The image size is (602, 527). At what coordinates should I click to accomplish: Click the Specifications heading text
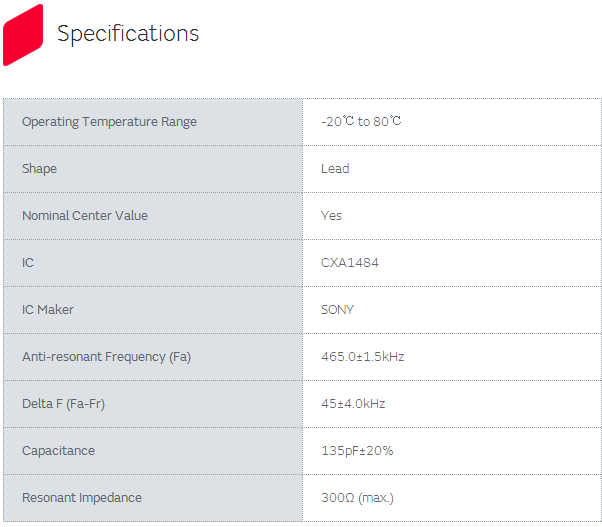128,34
